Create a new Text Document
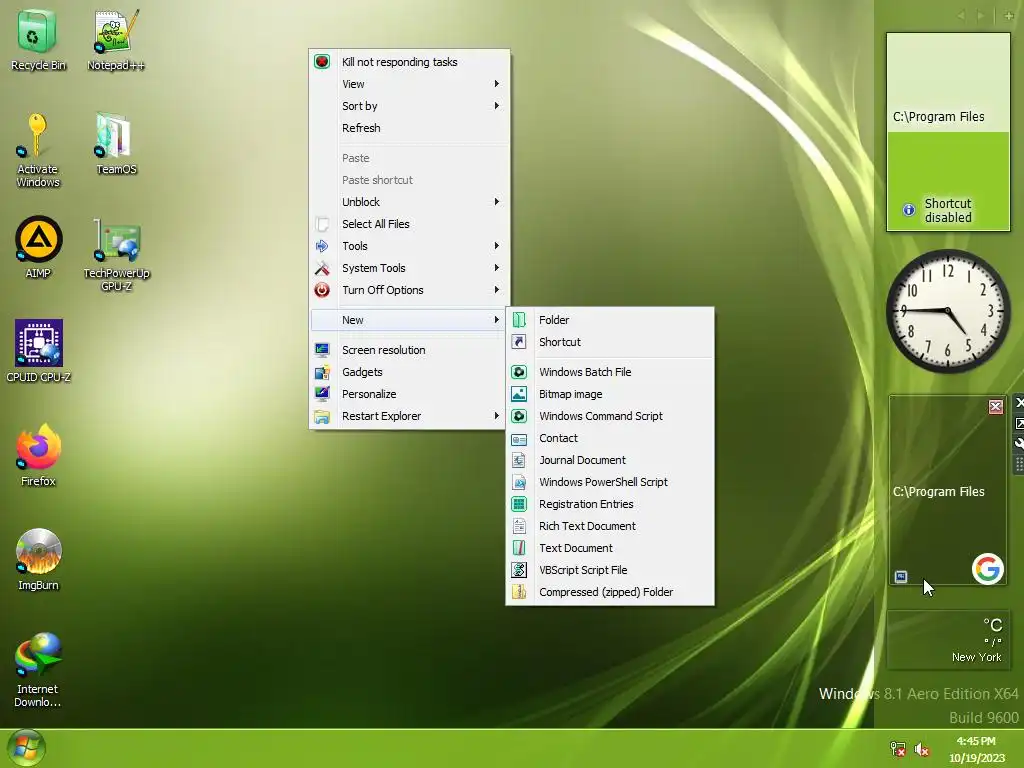Screen dimensions: 1024x768 click(610, 548)
